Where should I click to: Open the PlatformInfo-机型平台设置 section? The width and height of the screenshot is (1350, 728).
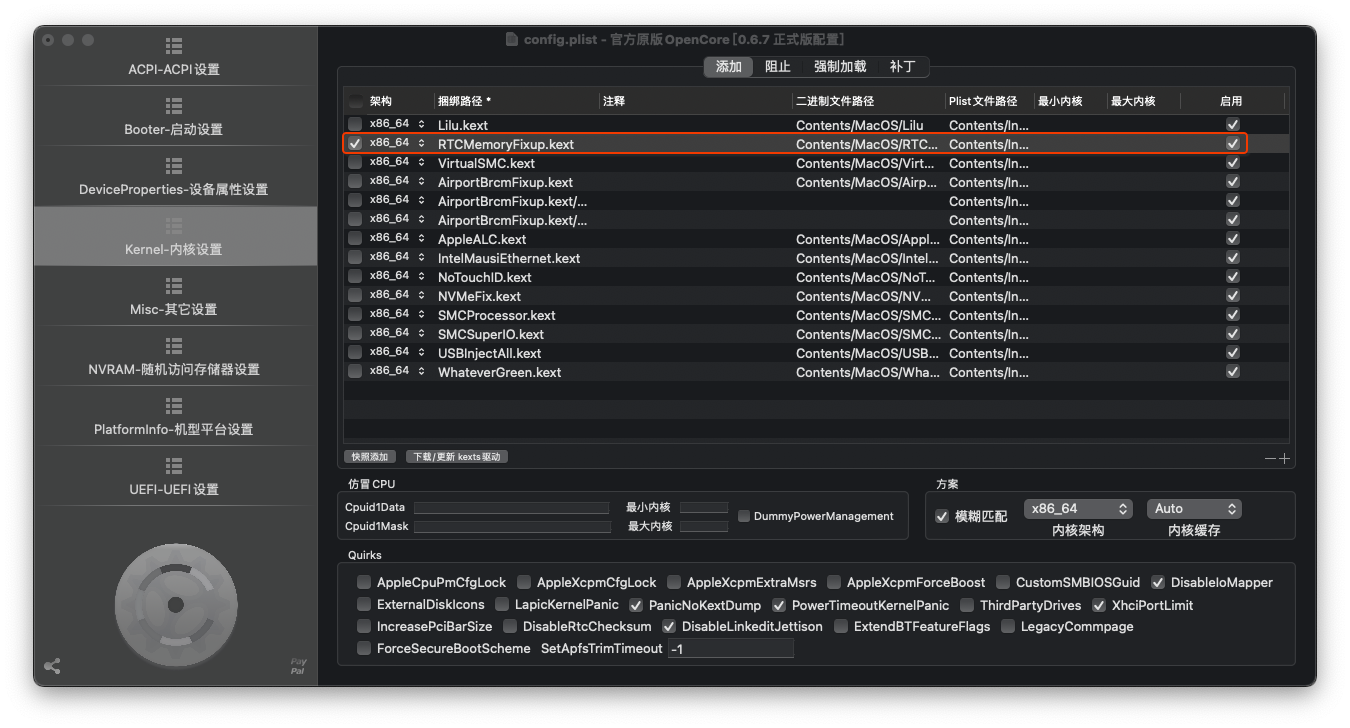tap(174, 418)
